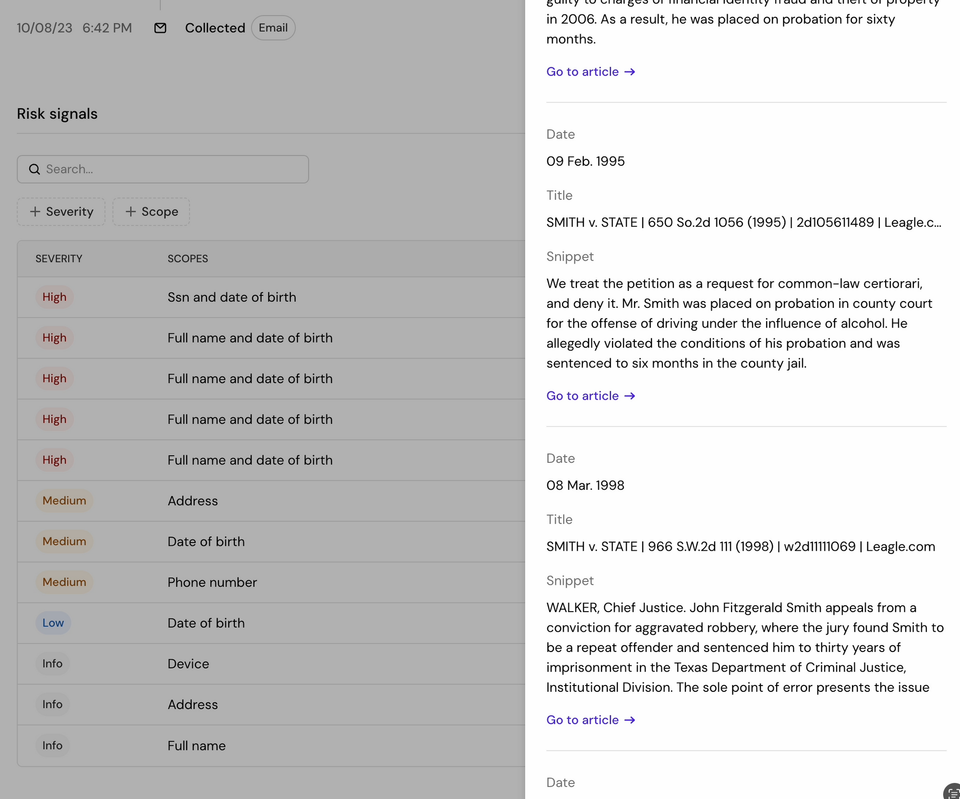This screenshot has width=960, height=799.
Task: Open the Scope filter dropdown
Action: (150, 212)
